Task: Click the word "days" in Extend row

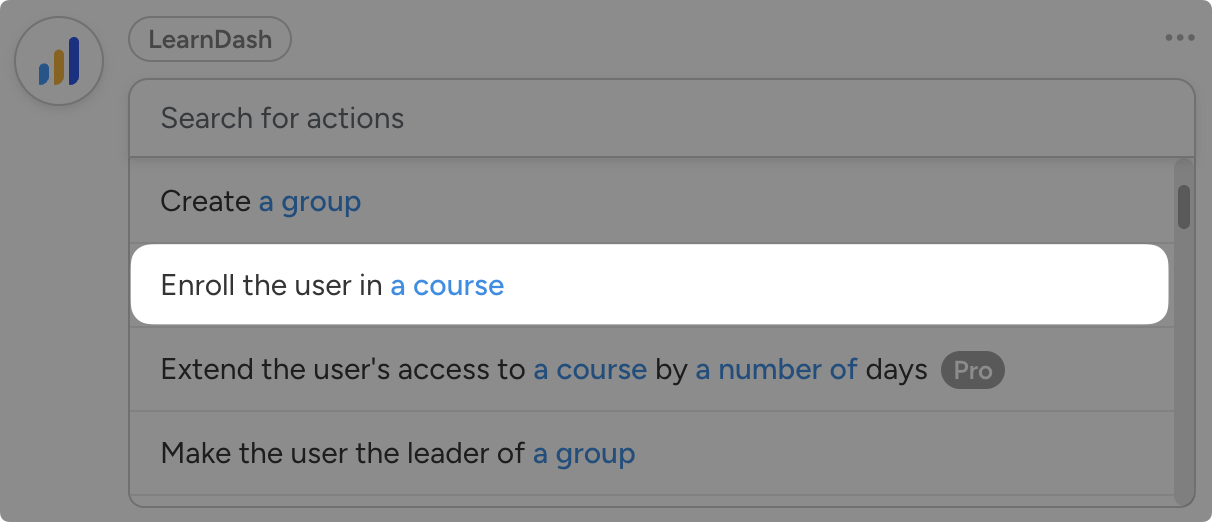Action: tap(896, 370)
